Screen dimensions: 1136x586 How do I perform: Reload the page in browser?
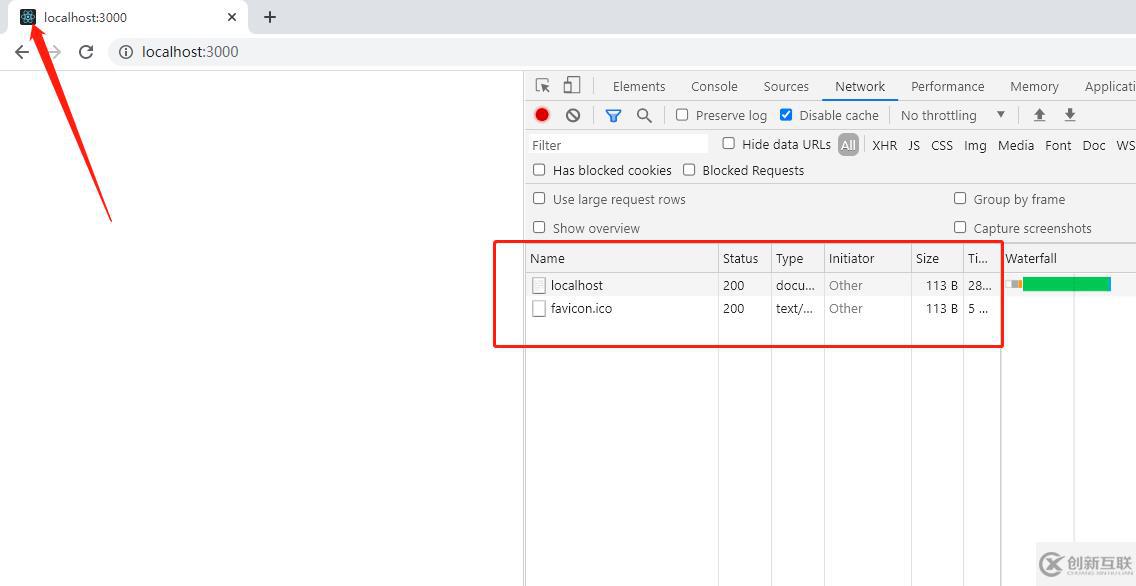coord(86,52)
